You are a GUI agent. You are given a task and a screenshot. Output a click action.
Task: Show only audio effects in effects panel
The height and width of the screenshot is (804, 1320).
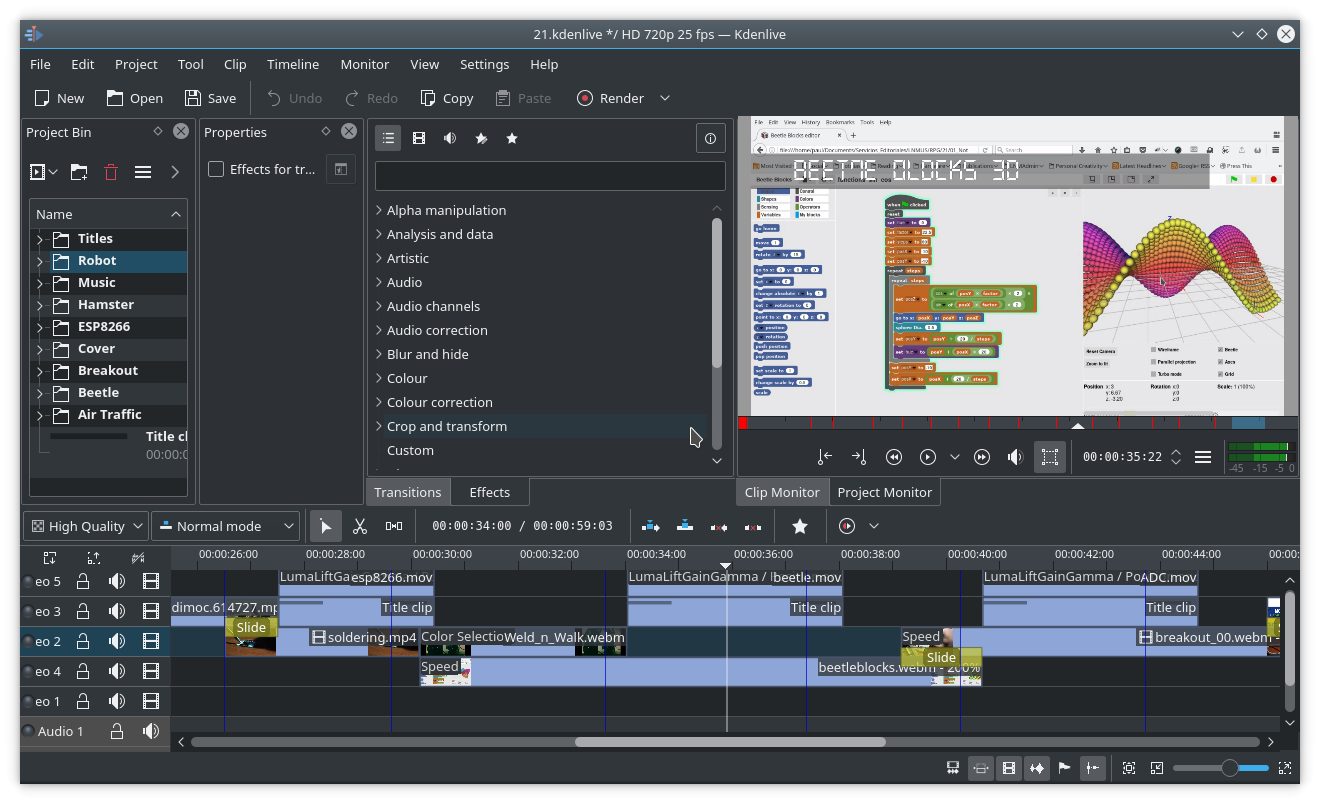pos(450,138)
